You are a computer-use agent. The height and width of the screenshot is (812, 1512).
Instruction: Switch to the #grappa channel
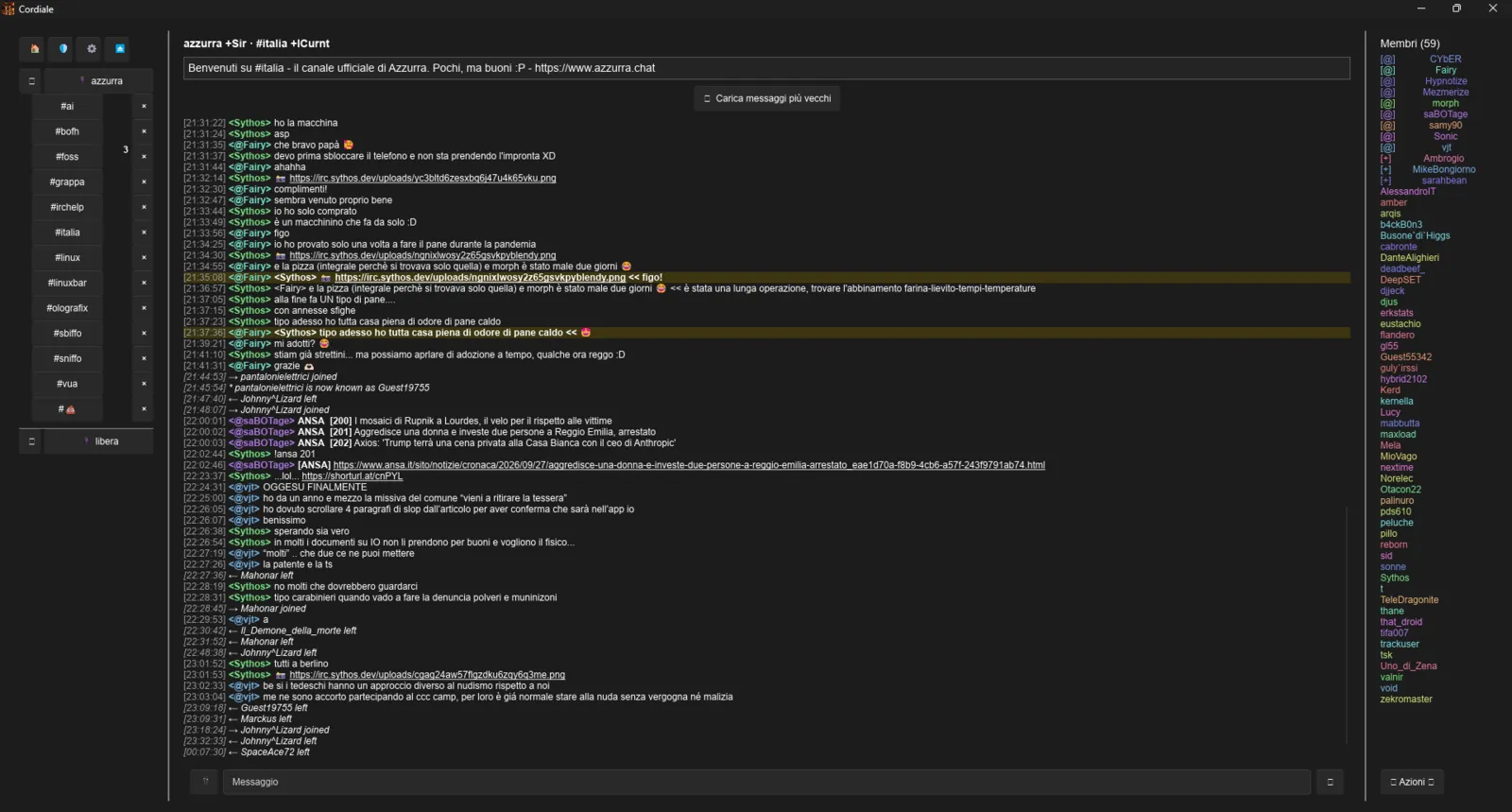point(67,182)
